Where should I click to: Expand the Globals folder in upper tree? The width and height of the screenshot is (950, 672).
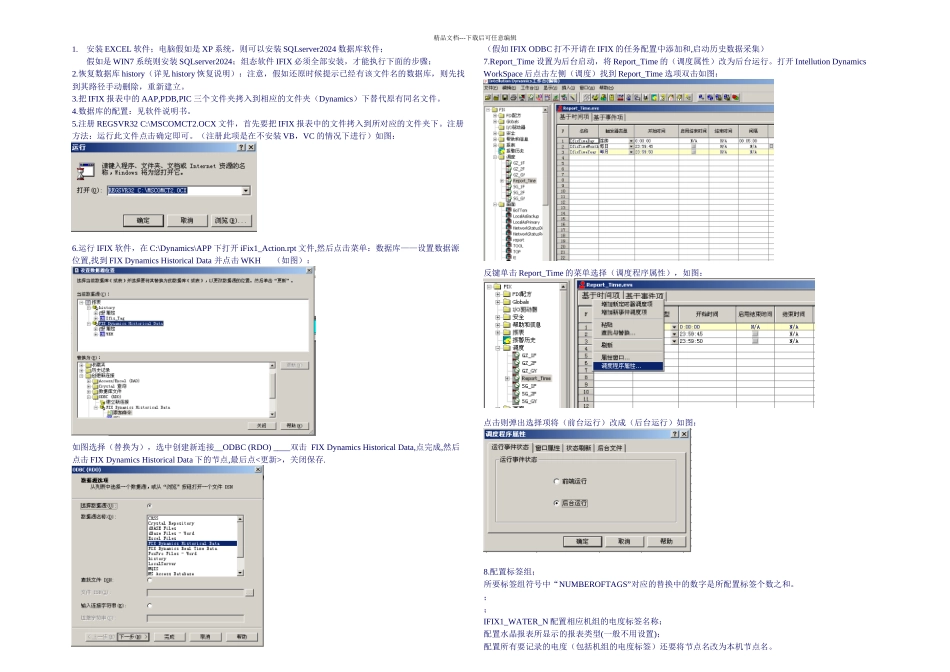[x=495, y=121]
